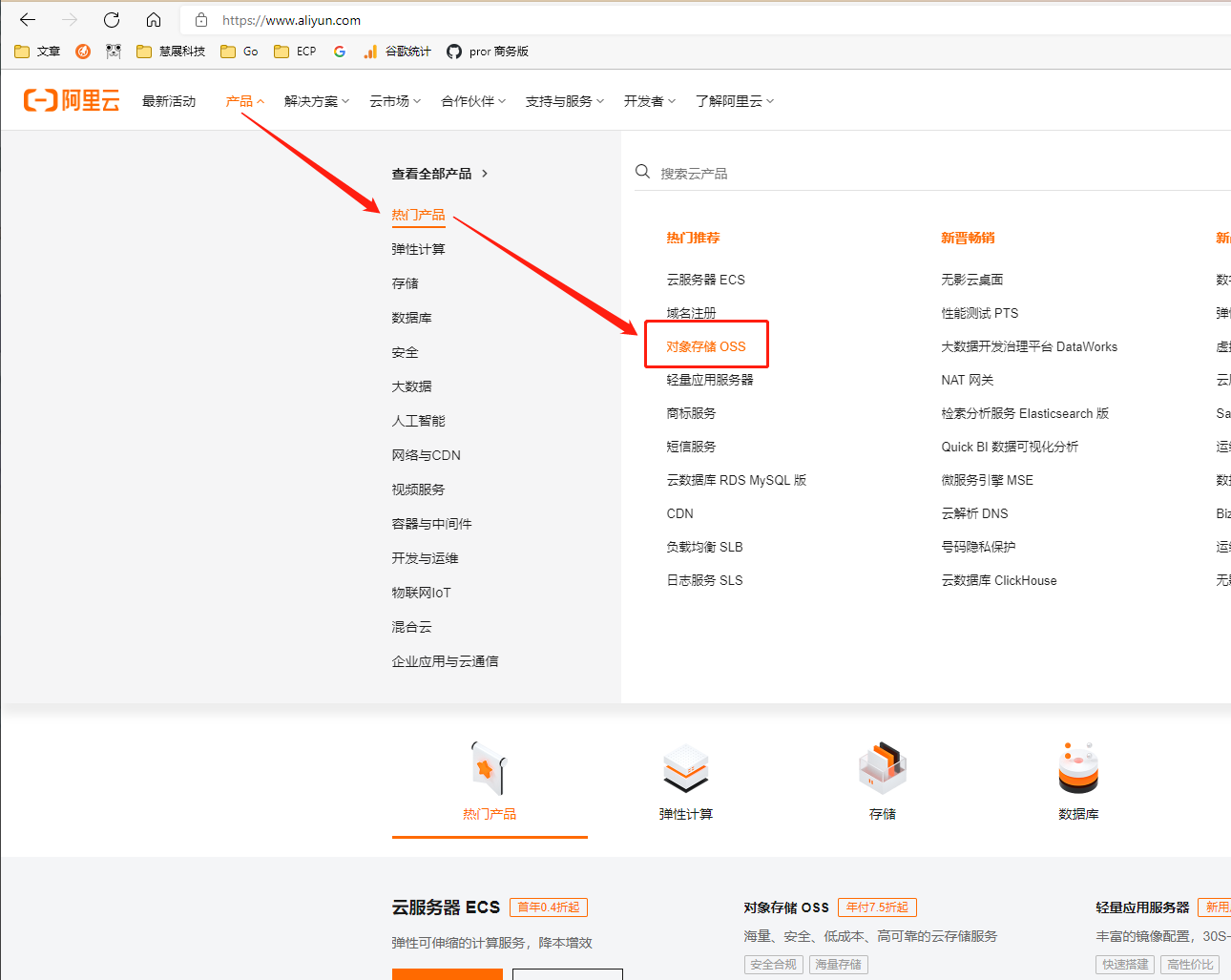Select 热门产品 in the category list
Screen dimensions: 1231x980
(x=418, y=215)
